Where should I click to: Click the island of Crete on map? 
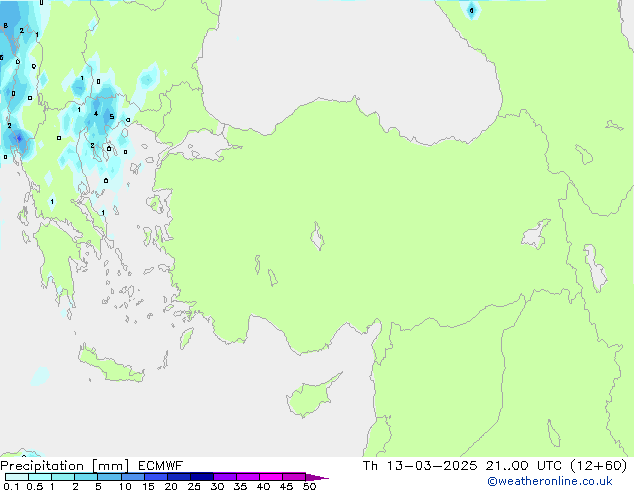109,365
